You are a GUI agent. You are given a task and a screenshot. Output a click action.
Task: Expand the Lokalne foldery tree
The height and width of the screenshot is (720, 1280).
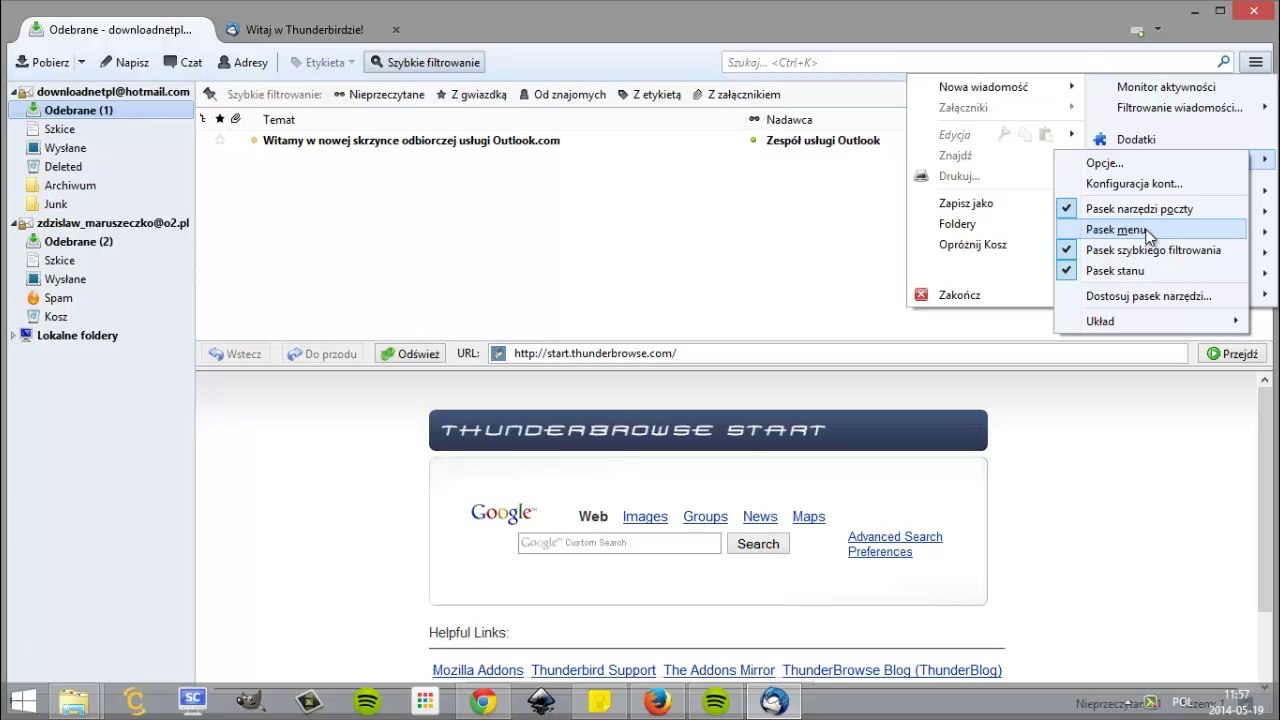point(14,336)
